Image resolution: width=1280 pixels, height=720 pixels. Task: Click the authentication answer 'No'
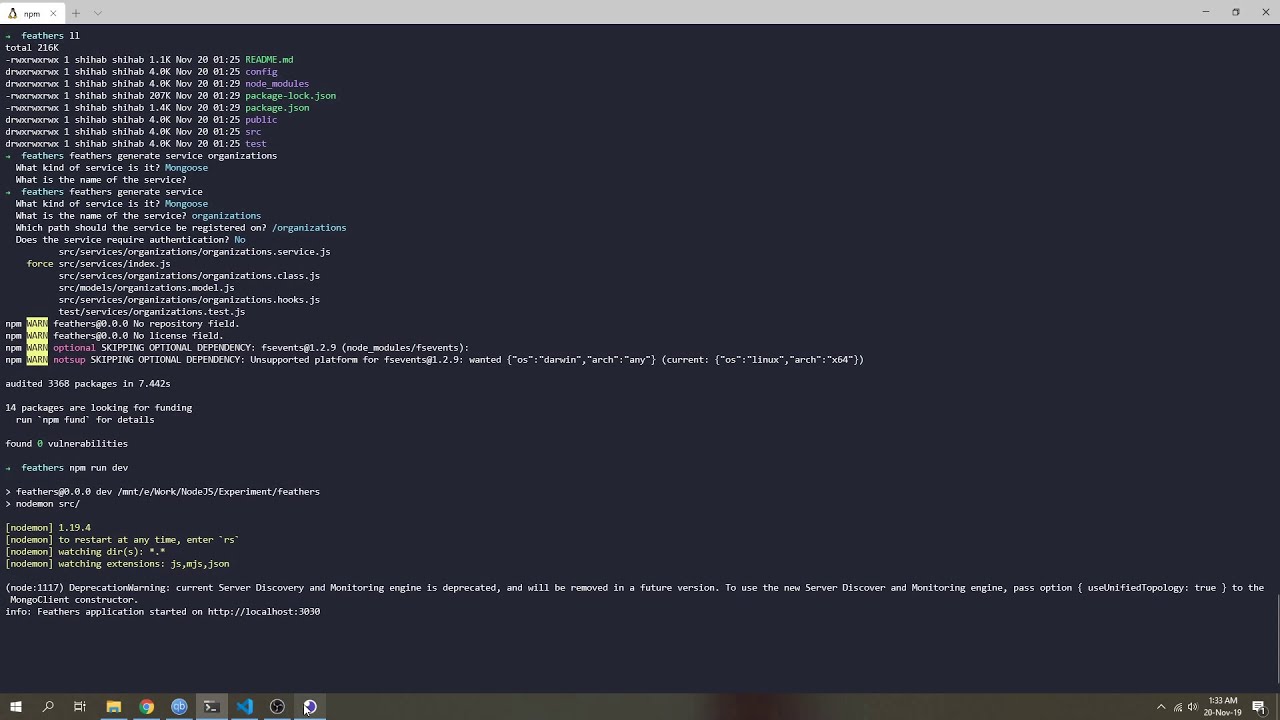pyautogui.click(x=240, y=240)
